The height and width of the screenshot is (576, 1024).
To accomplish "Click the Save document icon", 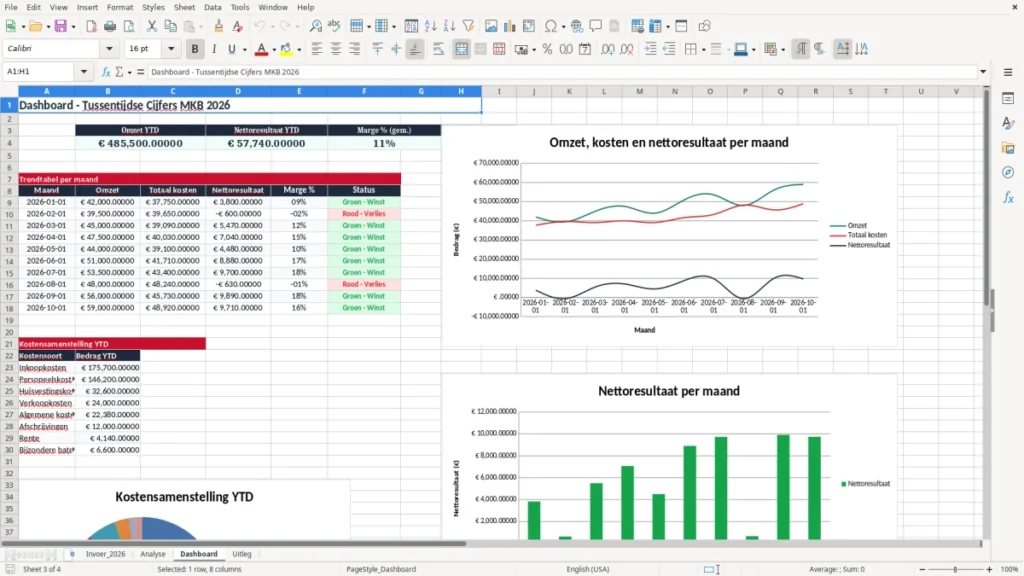I will 61,26.
